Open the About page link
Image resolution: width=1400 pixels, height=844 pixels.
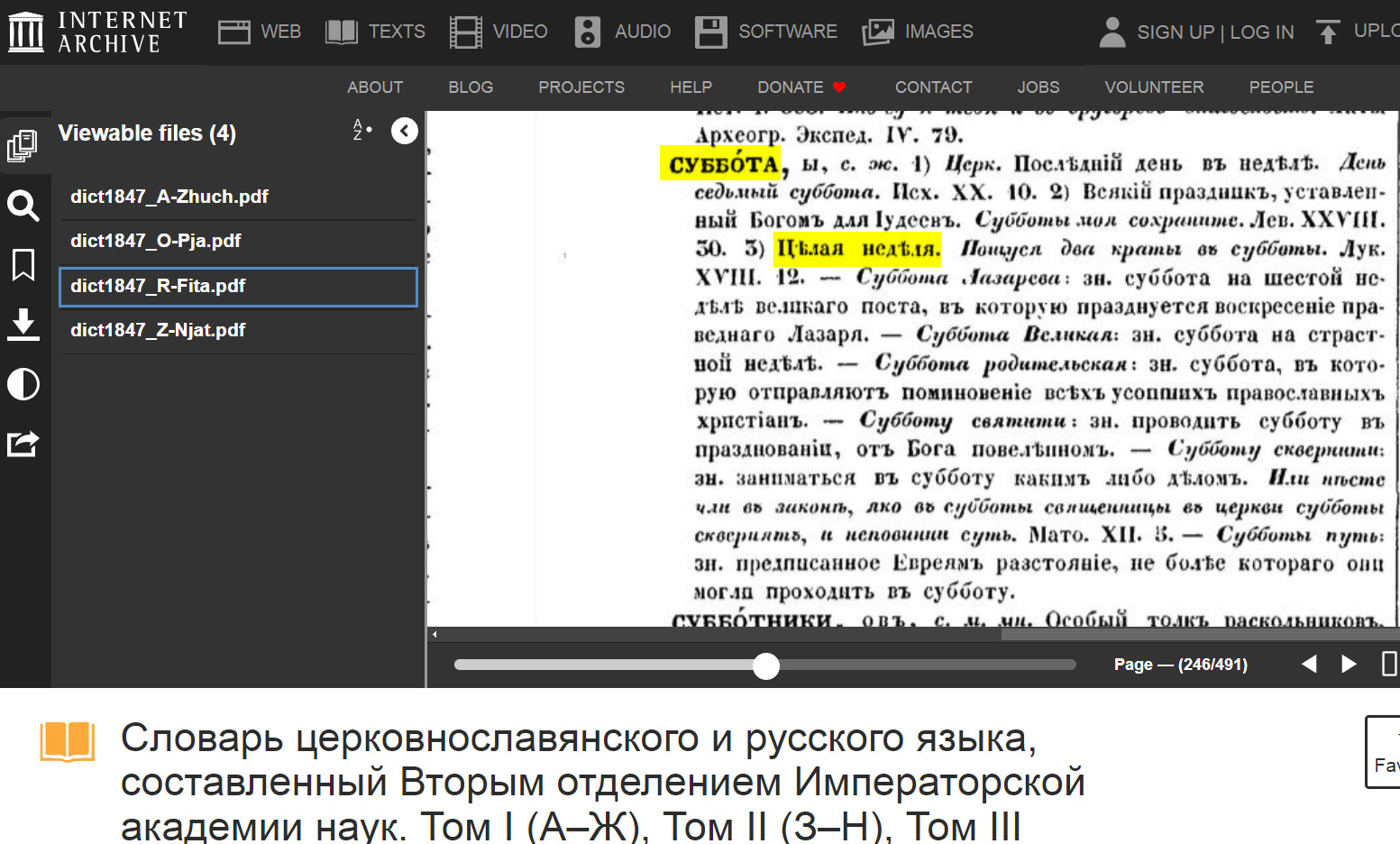click(x=375, y=87)
